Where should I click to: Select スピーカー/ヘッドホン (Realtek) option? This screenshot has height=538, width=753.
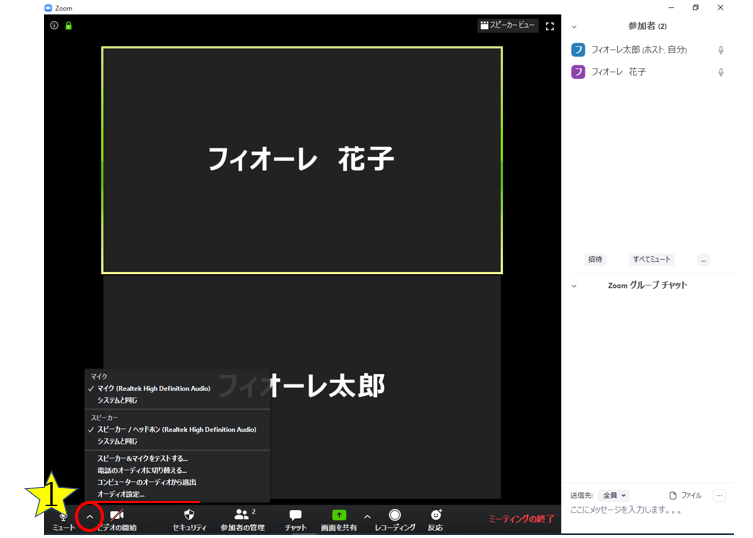coord(177,429)
